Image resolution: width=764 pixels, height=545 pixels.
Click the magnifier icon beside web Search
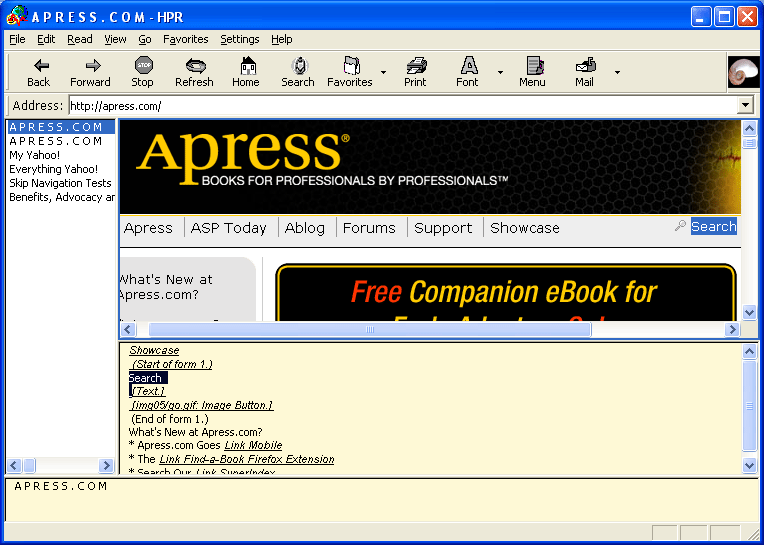[x=680, y=226]
